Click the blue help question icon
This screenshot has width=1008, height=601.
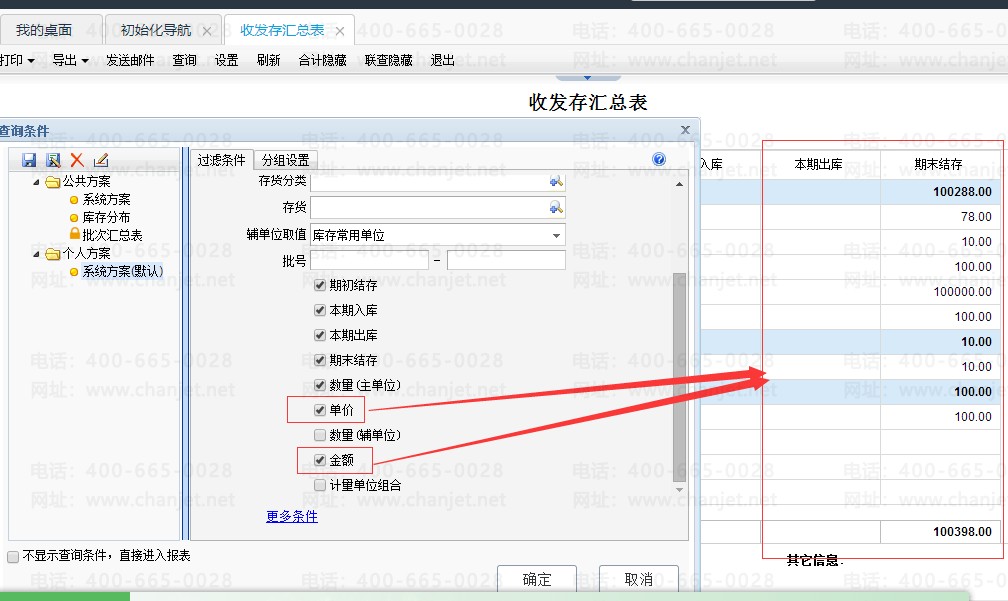click(659, 159)
